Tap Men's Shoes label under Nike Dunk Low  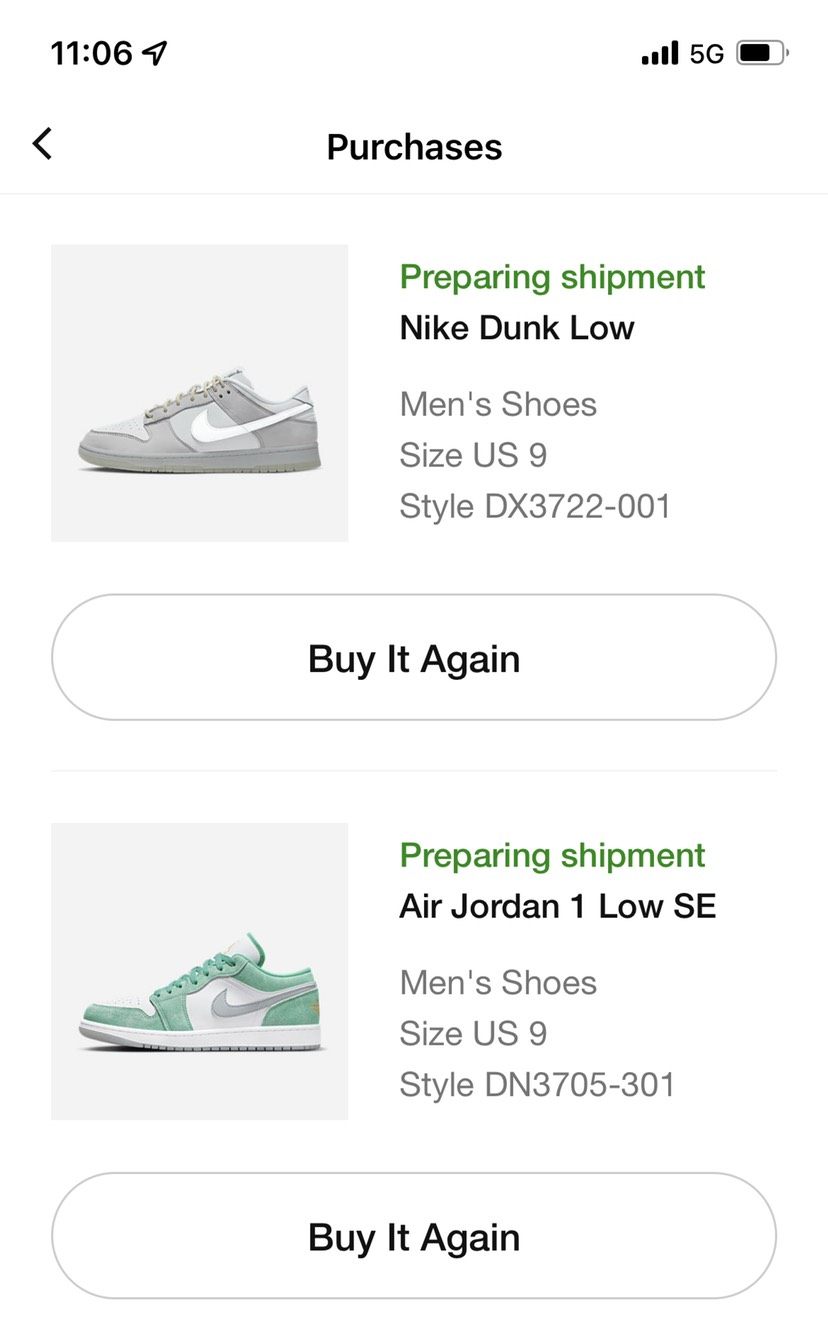[498, 404]
